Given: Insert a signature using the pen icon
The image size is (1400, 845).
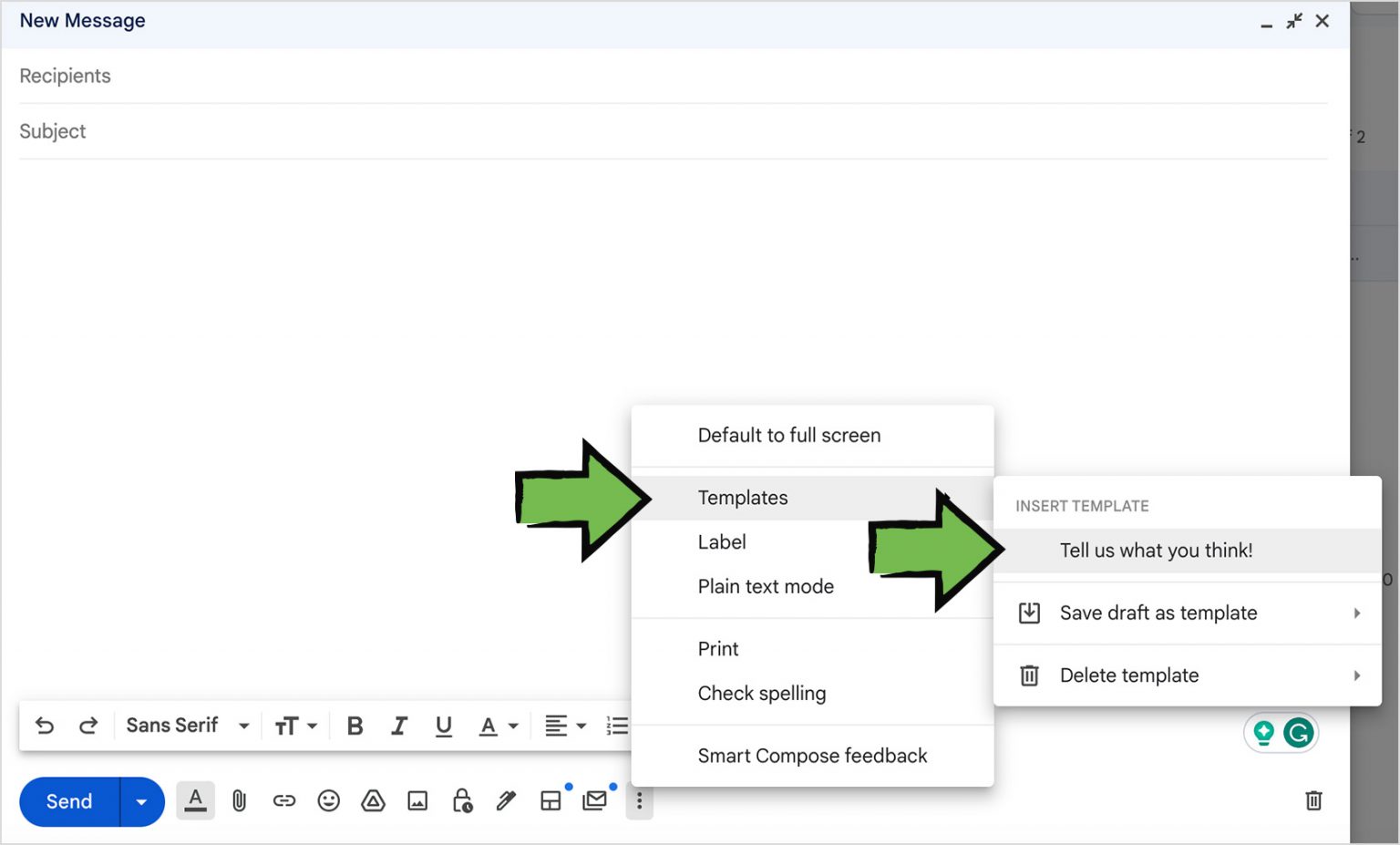Looking at the screenshot, I should coord(506,801).
